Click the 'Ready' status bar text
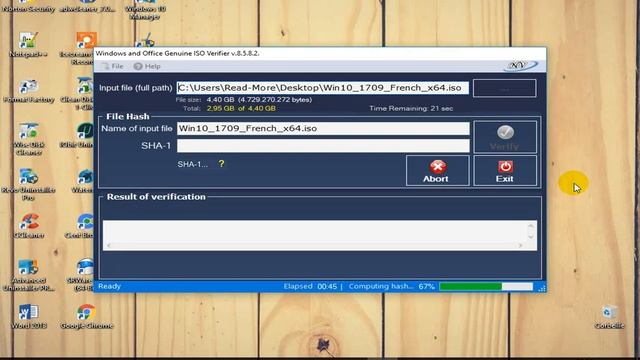 coord(109,287)
